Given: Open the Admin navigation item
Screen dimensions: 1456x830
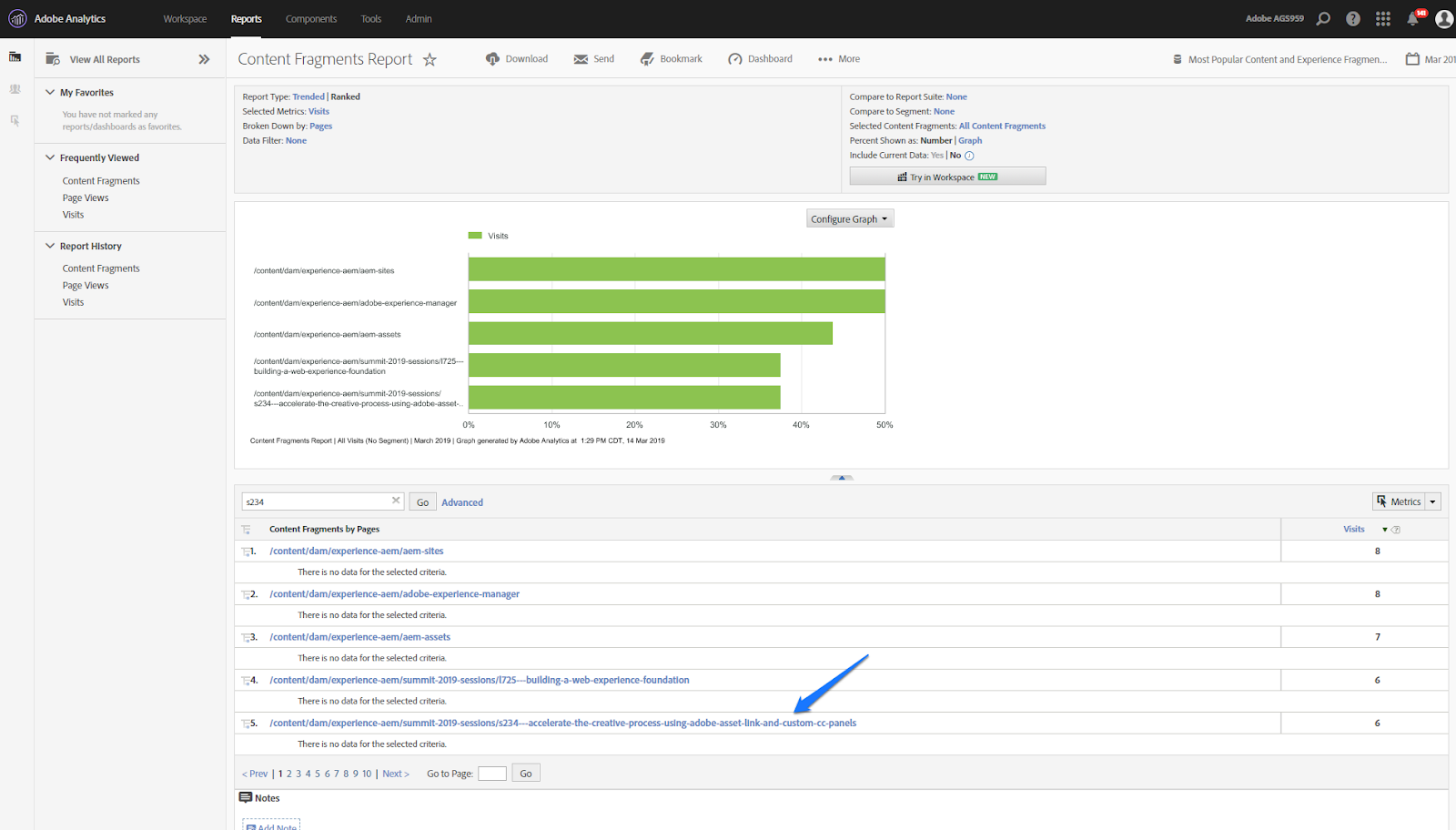Looking at the screenshot, I should tap(418, 18).
